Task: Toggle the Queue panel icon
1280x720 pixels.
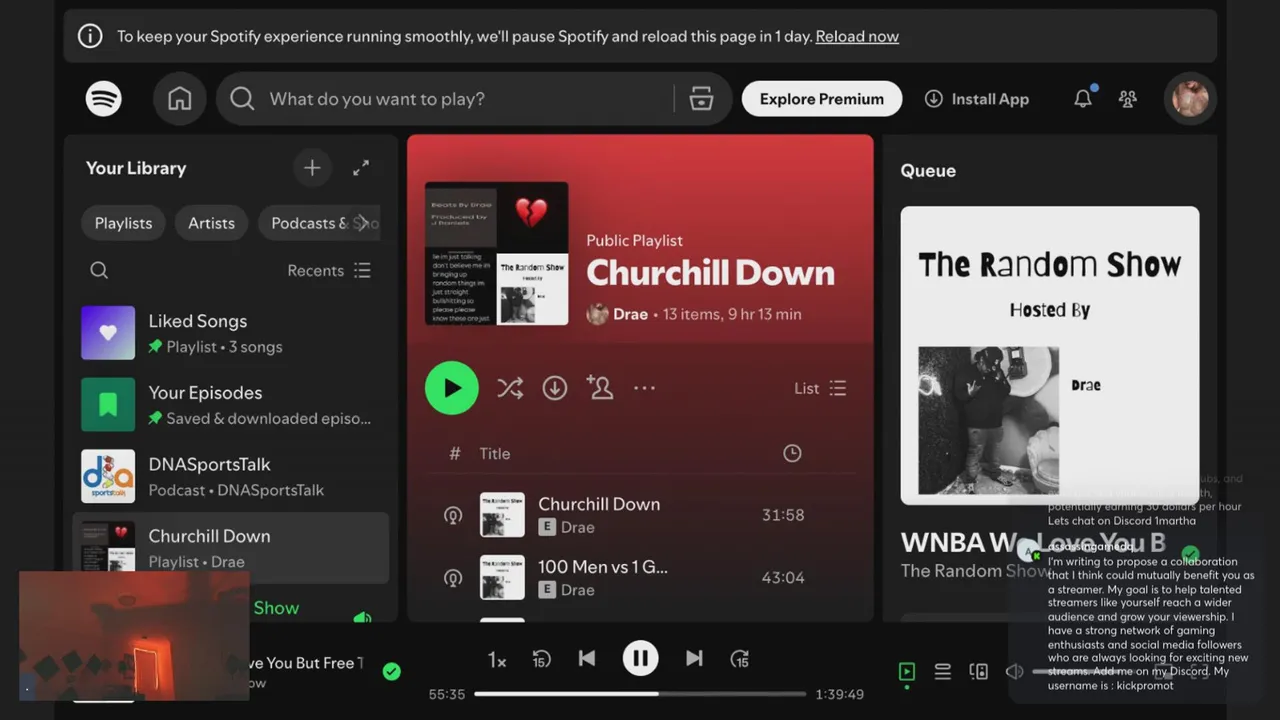Action: pyautogui.click(x=942, y=671)
